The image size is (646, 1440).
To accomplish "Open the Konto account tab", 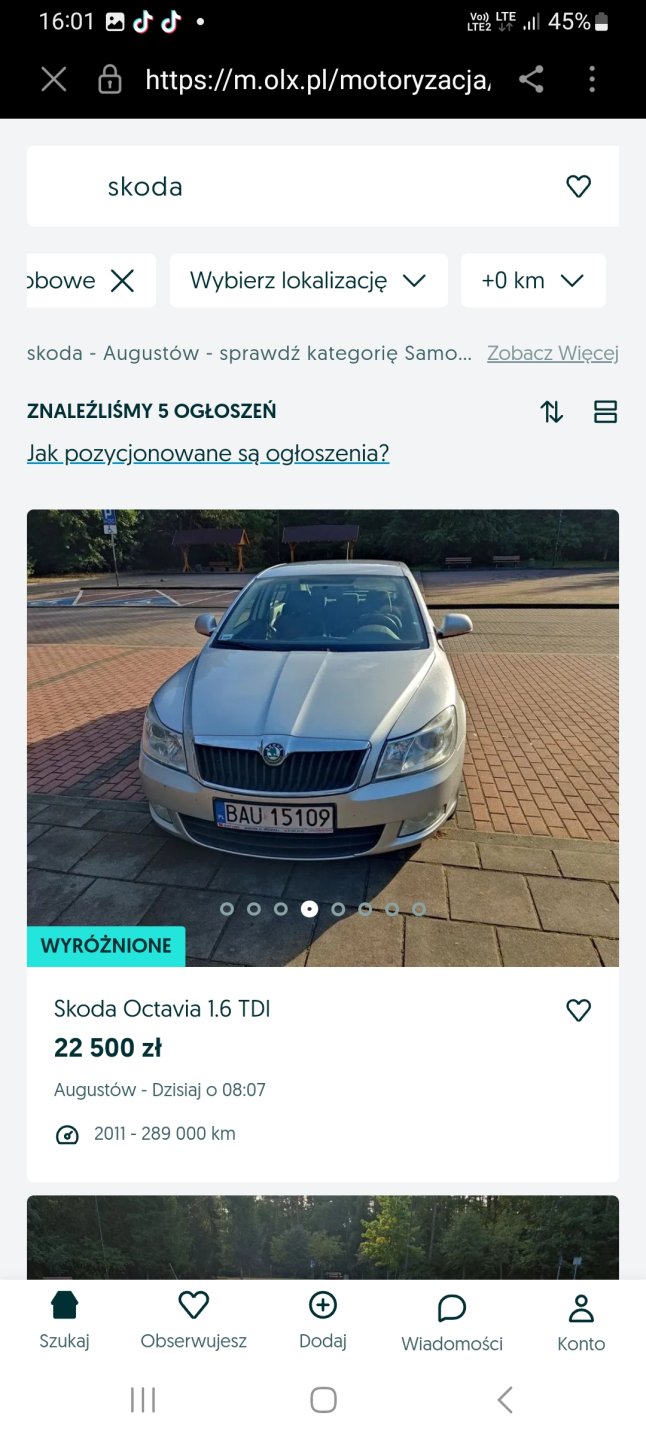I will [x=581, y=1322].
